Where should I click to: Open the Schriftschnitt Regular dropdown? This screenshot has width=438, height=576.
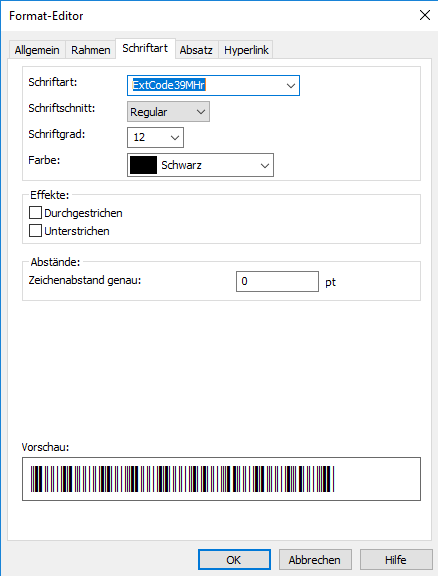[168, 112]
